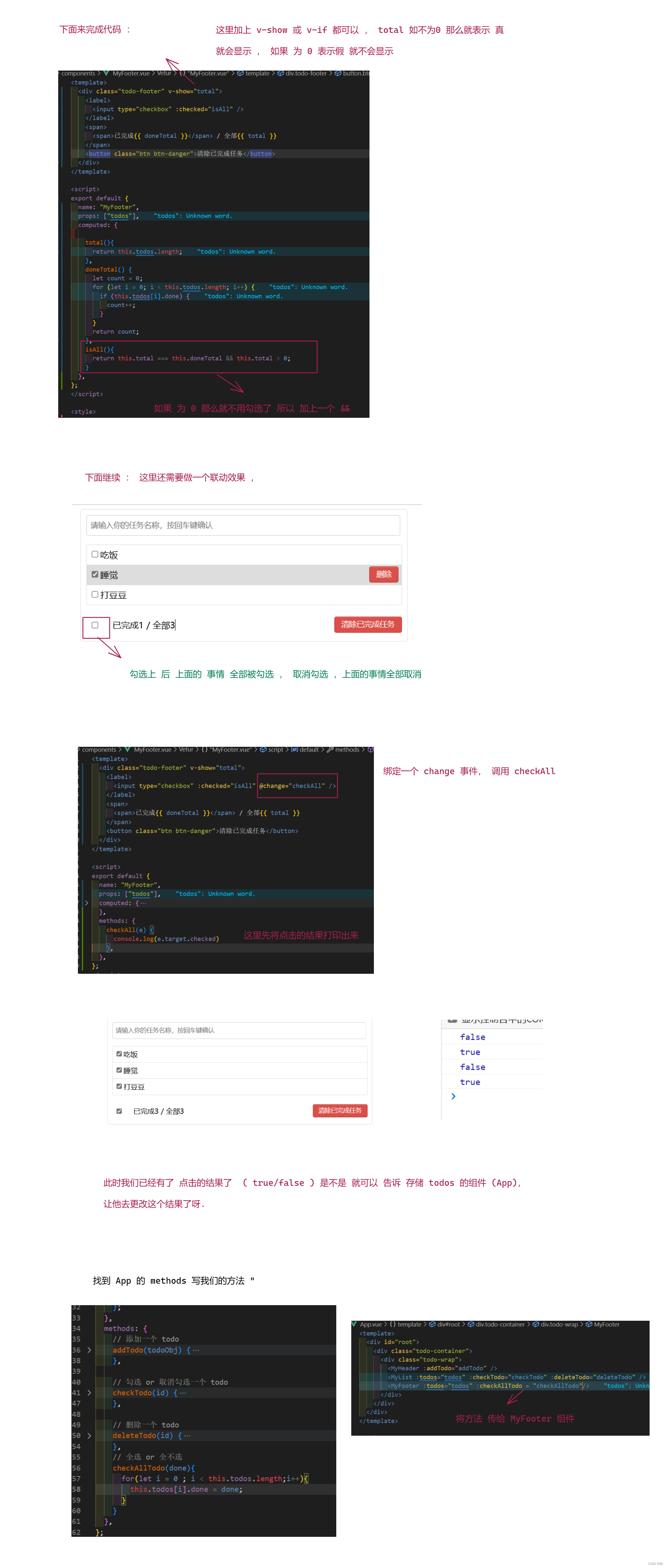This screenshot has height=1568, width=669.
Task: Expand the folded checkTodo(id) method
Action: coord(89,1392)
